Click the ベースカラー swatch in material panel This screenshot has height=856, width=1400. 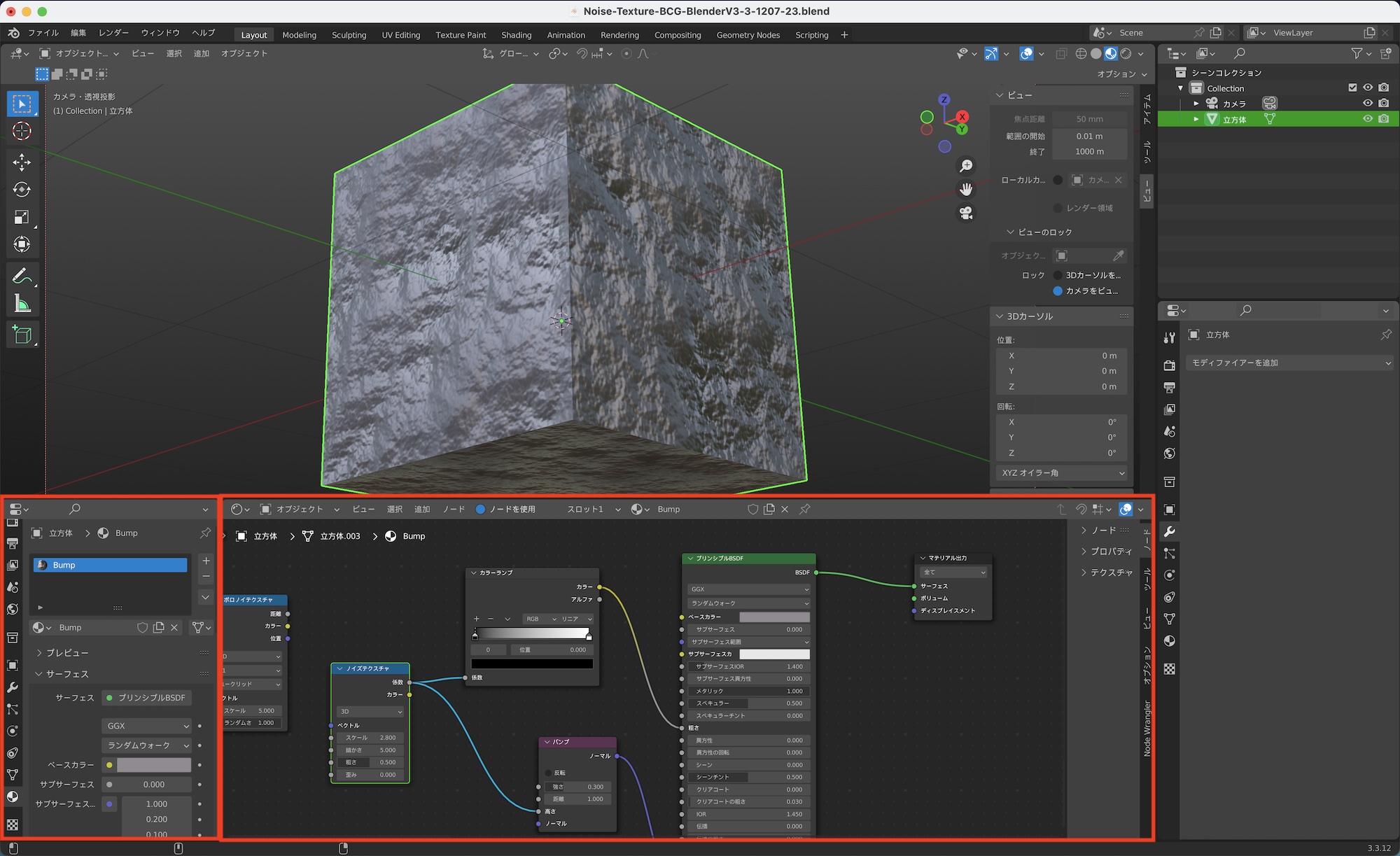click(154, 765)
